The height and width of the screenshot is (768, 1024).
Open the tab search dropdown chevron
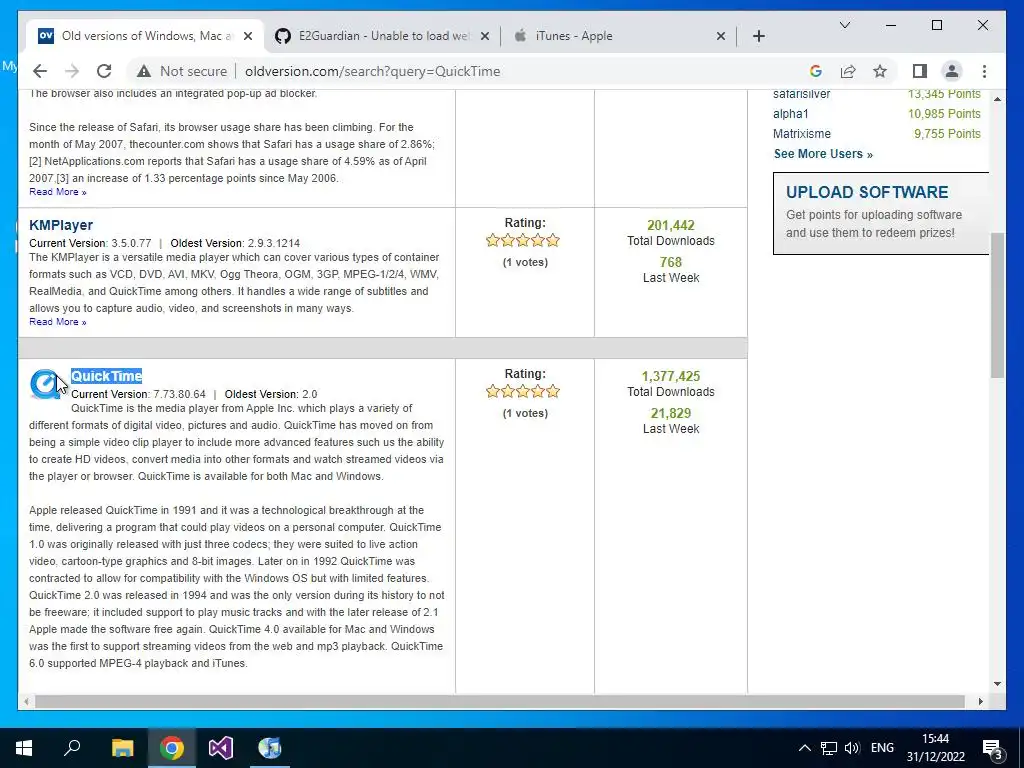pyautogui.click(x=844, y=25)
